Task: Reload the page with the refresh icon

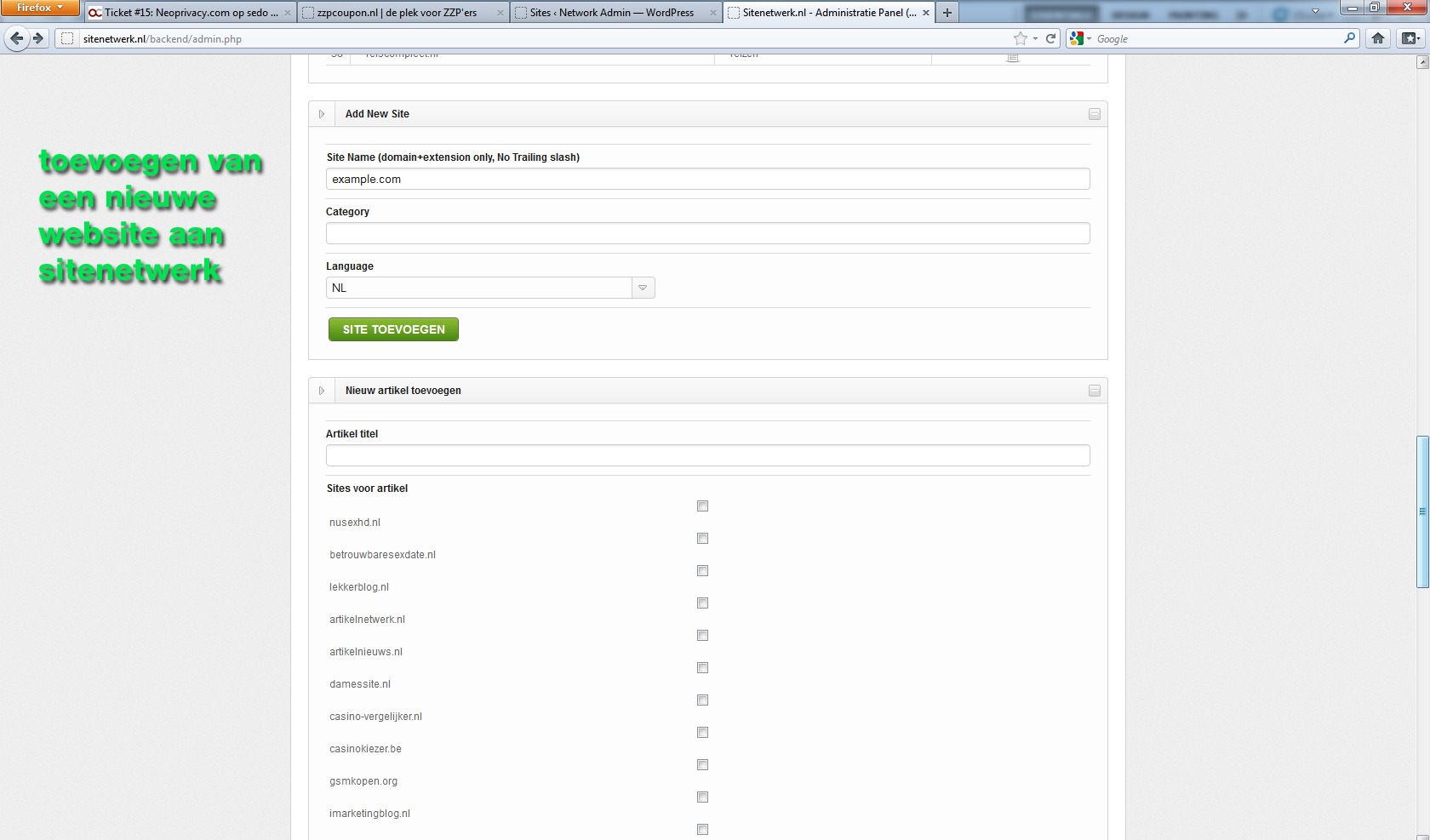Action: coord(1051,38)
